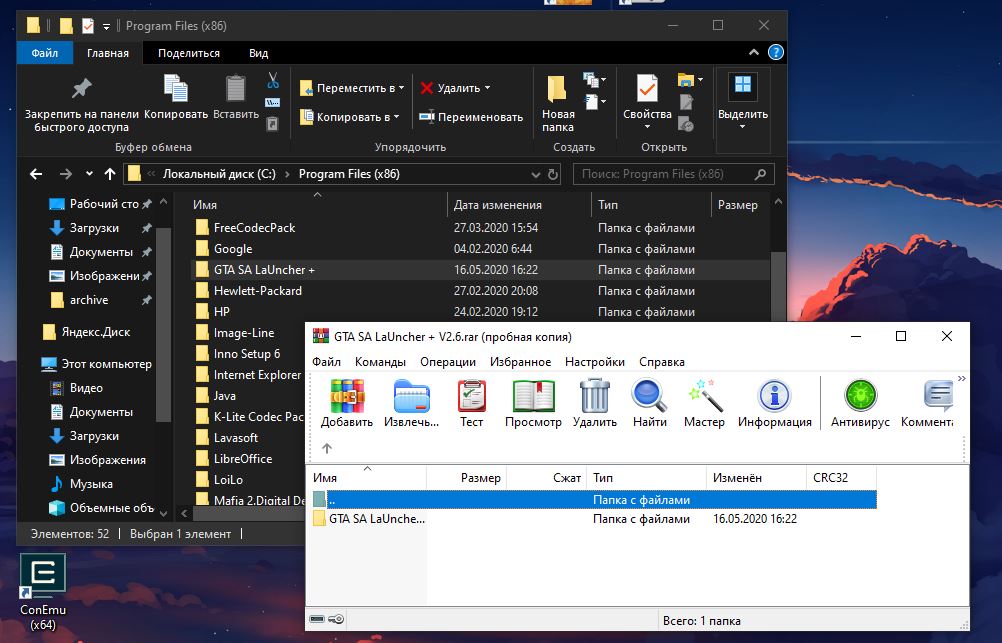The height and width of the screenshot is (643, 1002).
Task: Sort WinRAR list by Сжат column
Action: (x=546, y=477)
